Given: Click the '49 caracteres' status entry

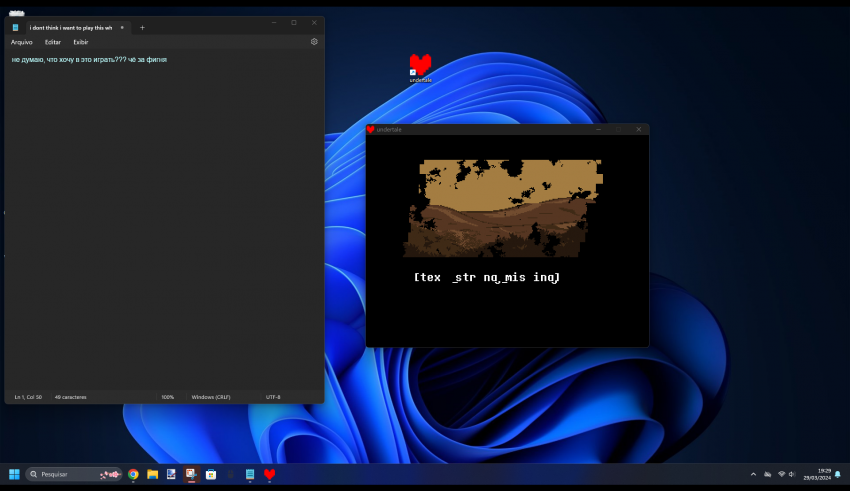Looking at the screenshot, I should tap(70, 397).
